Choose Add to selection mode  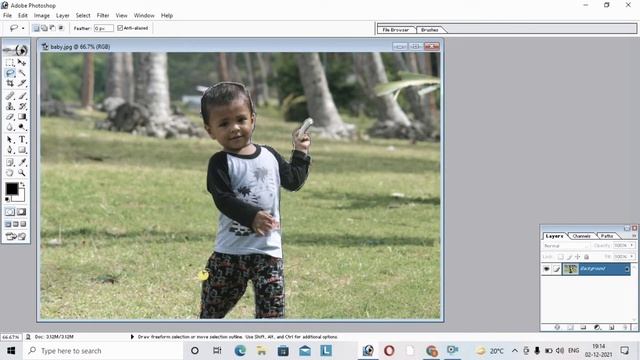tap(44, 28)
